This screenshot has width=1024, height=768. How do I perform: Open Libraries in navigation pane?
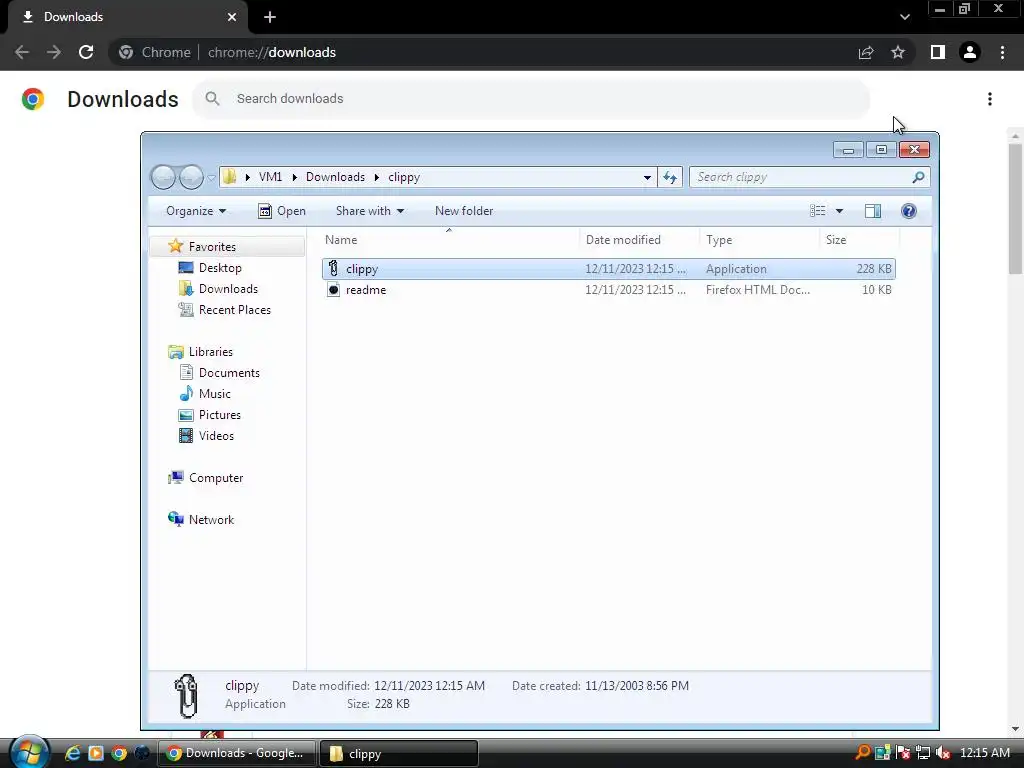coord(210,351)
